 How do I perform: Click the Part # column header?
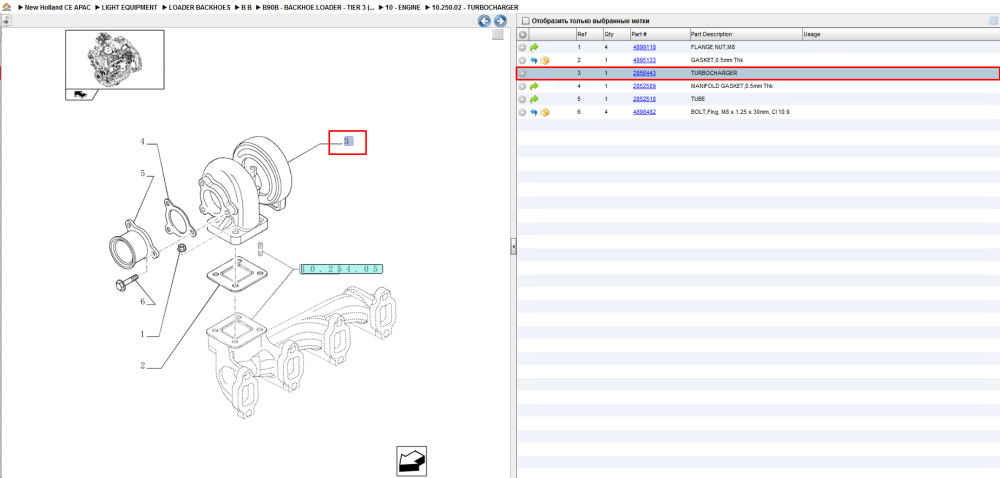[x=659, y=34]
